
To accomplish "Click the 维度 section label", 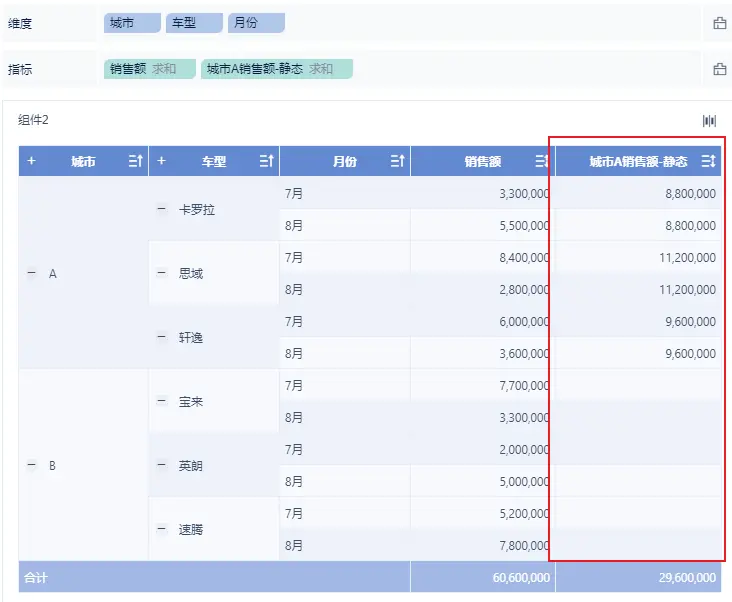I will click(x=20, y=23).
